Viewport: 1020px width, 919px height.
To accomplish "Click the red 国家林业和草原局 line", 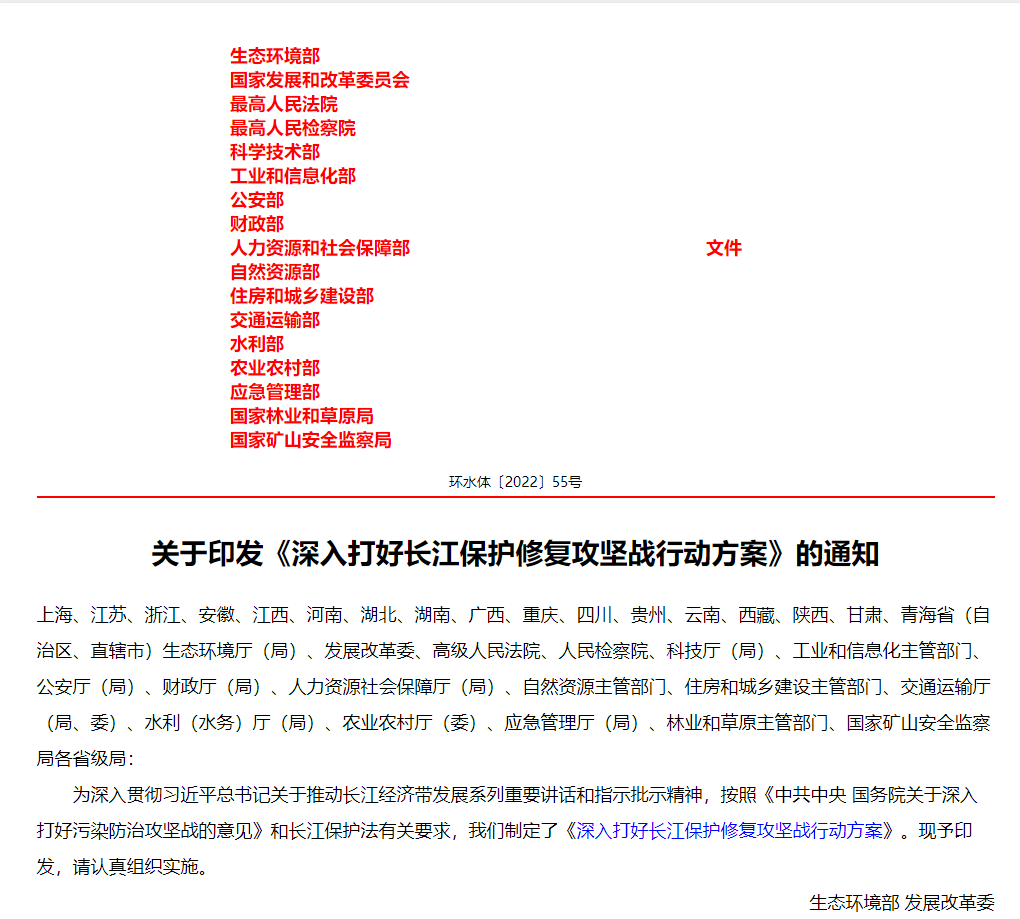I will (x=302, y=417).
